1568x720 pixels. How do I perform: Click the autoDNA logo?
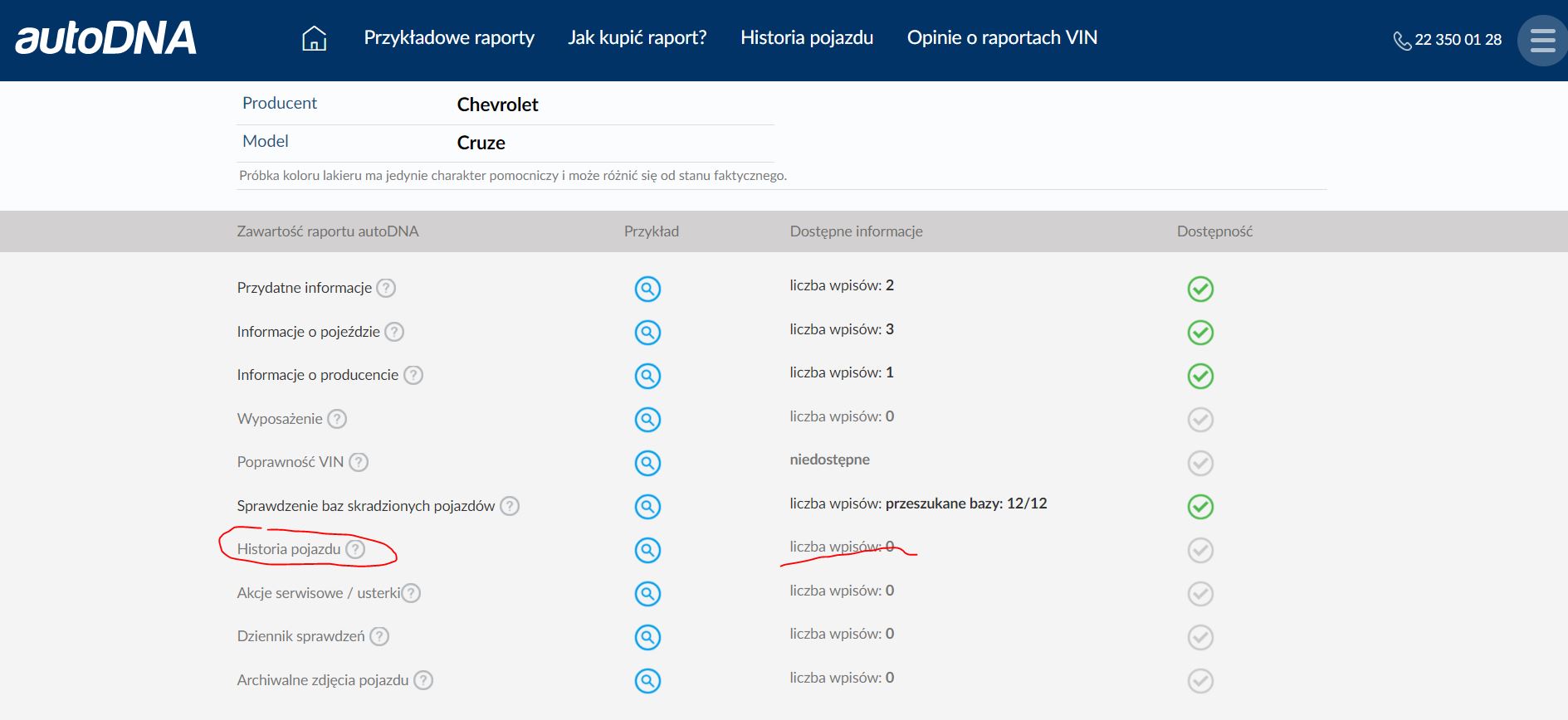point(105,38)
